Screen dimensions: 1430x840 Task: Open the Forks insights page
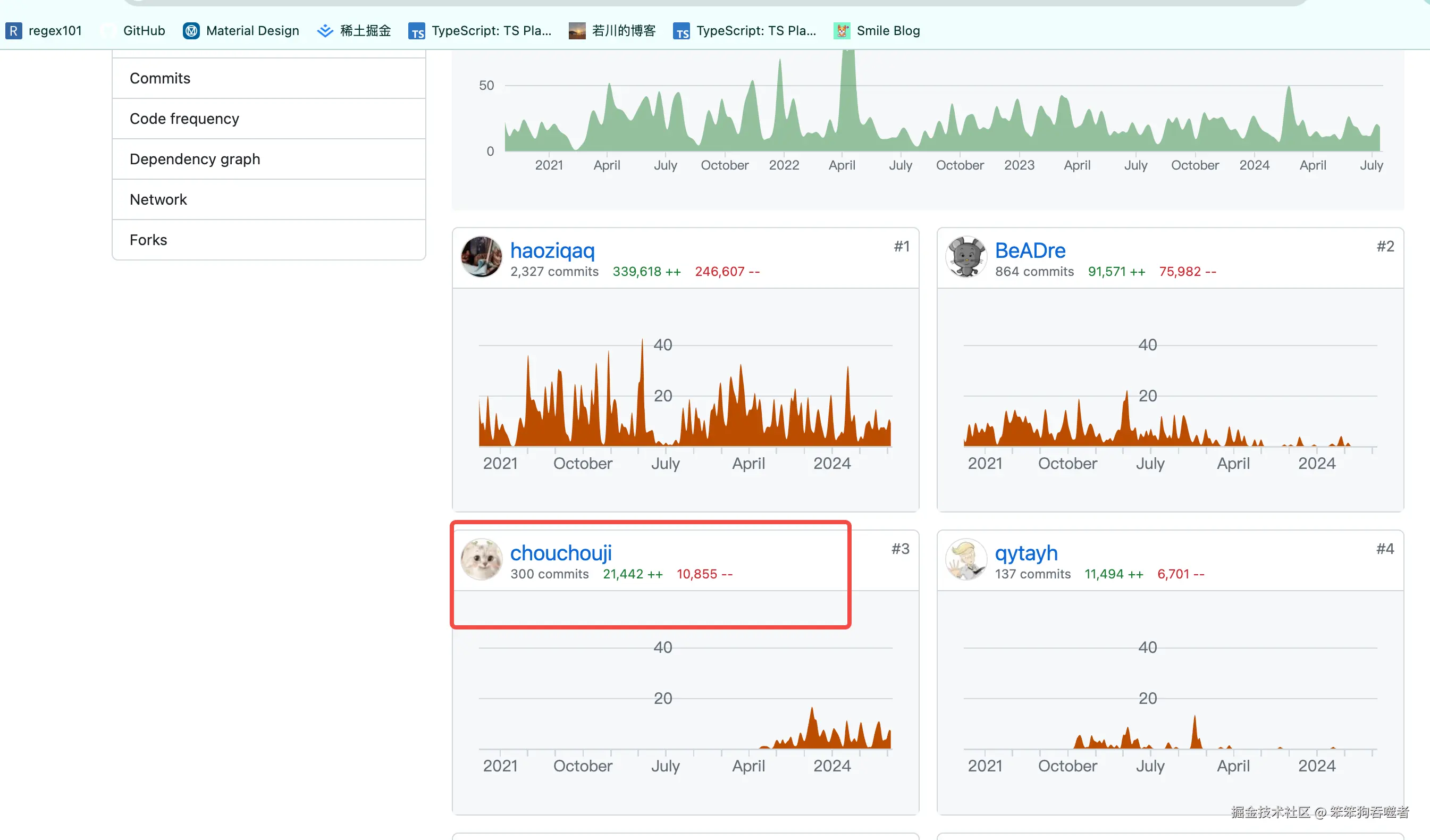(148, 240)
